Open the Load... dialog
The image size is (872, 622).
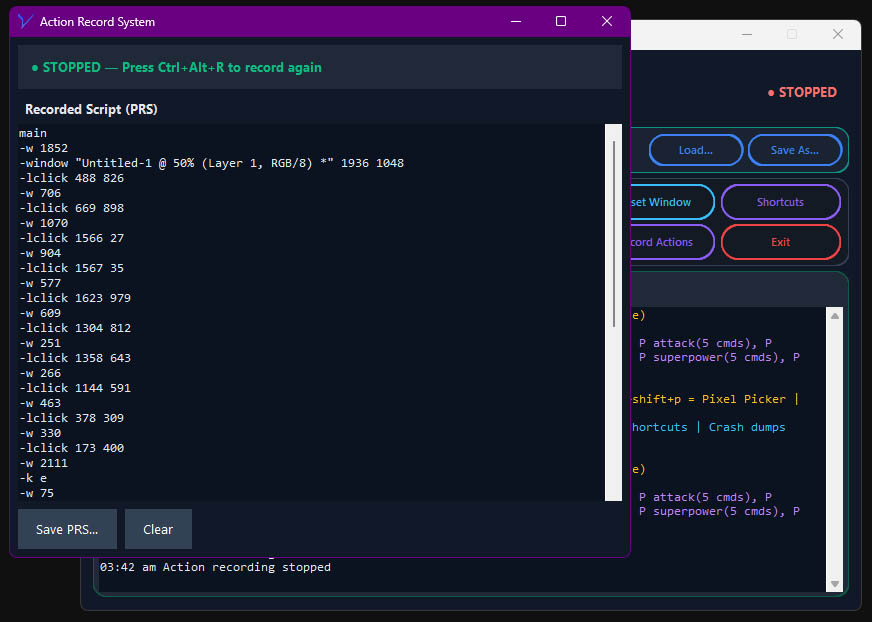(x=695, y=150)
